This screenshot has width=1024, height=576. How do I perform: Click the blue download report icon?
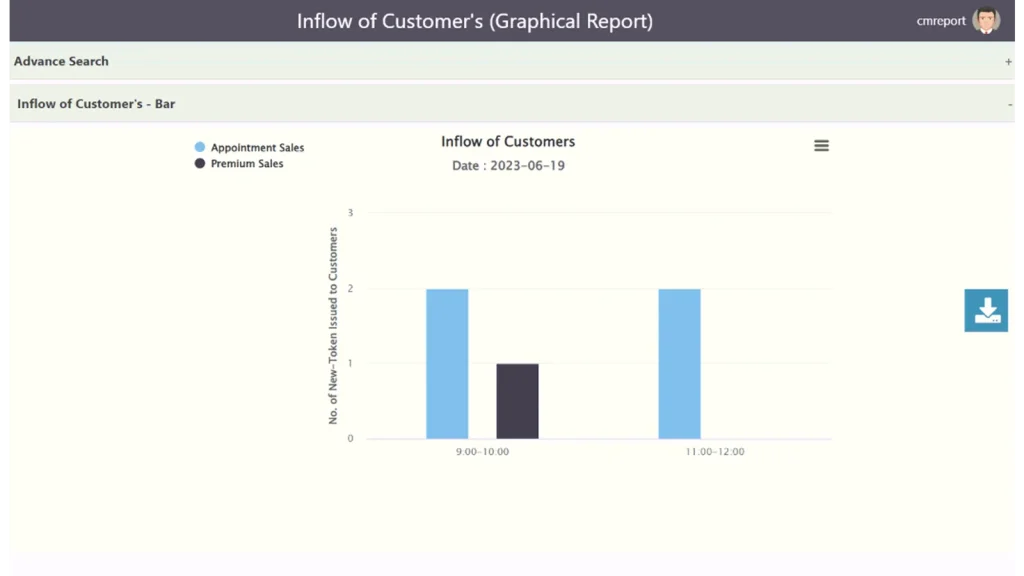click(x=986, y=310)
